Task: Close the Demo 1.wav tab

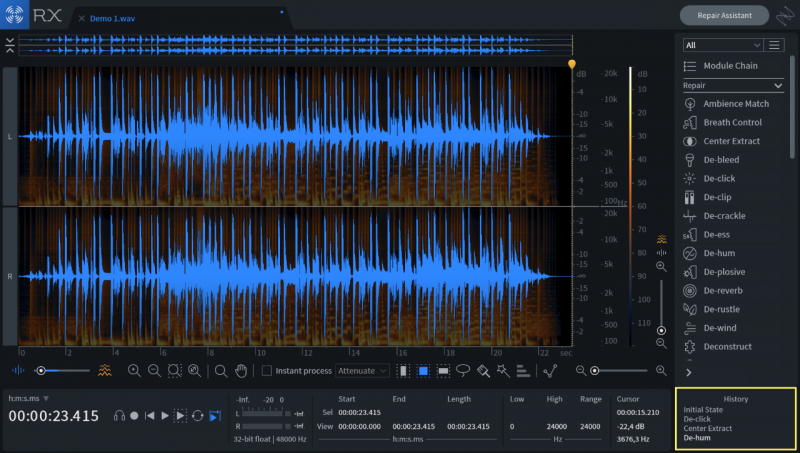Action: tap(82, 18)
